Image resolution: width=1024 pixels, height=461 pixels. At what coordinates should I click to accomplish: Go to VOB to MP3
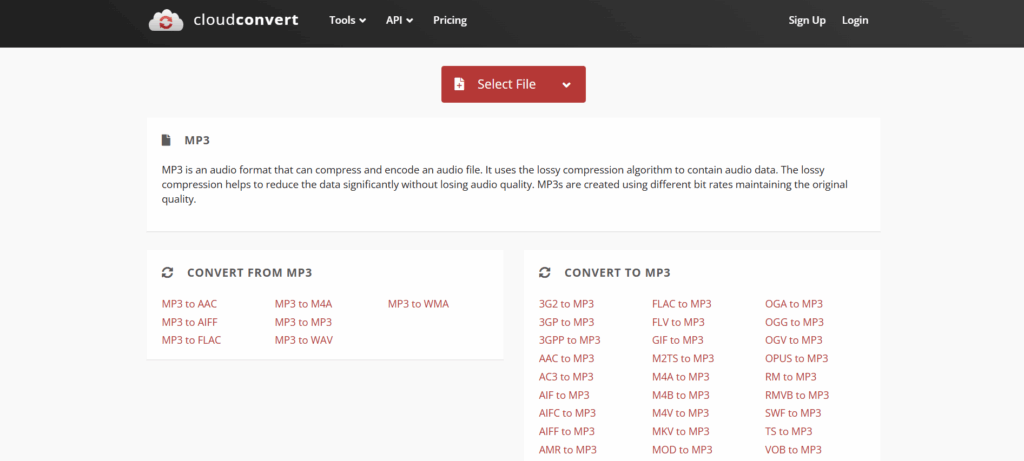coord(793,450)
